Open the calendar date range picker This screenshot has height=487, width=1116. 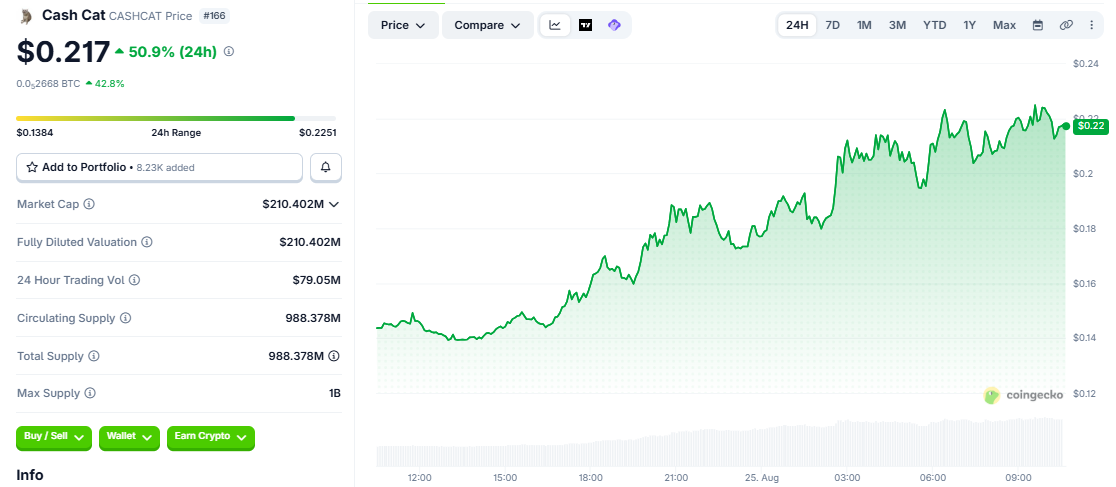(x=1038, y=25)
